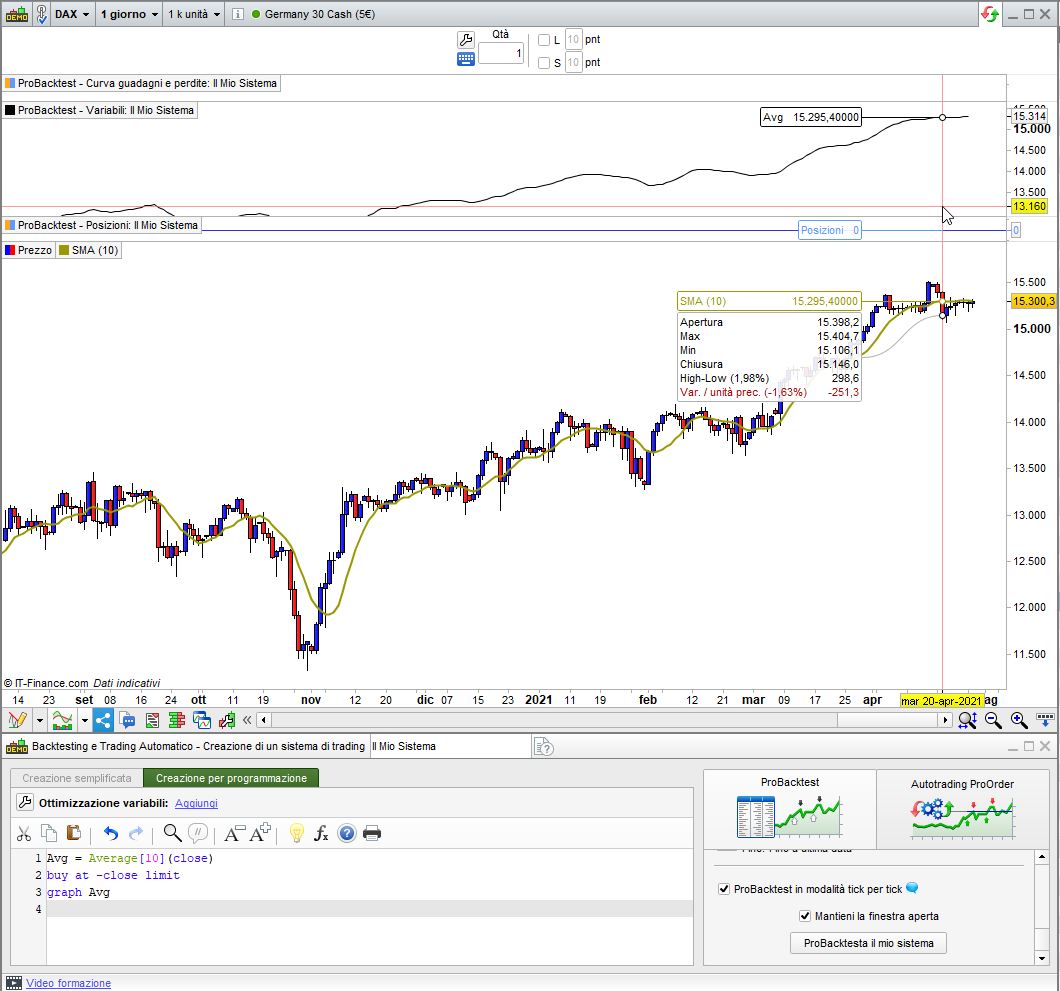Open the fx function library
The height and width of the screenshot is (991, 1060).
point(322,833)
